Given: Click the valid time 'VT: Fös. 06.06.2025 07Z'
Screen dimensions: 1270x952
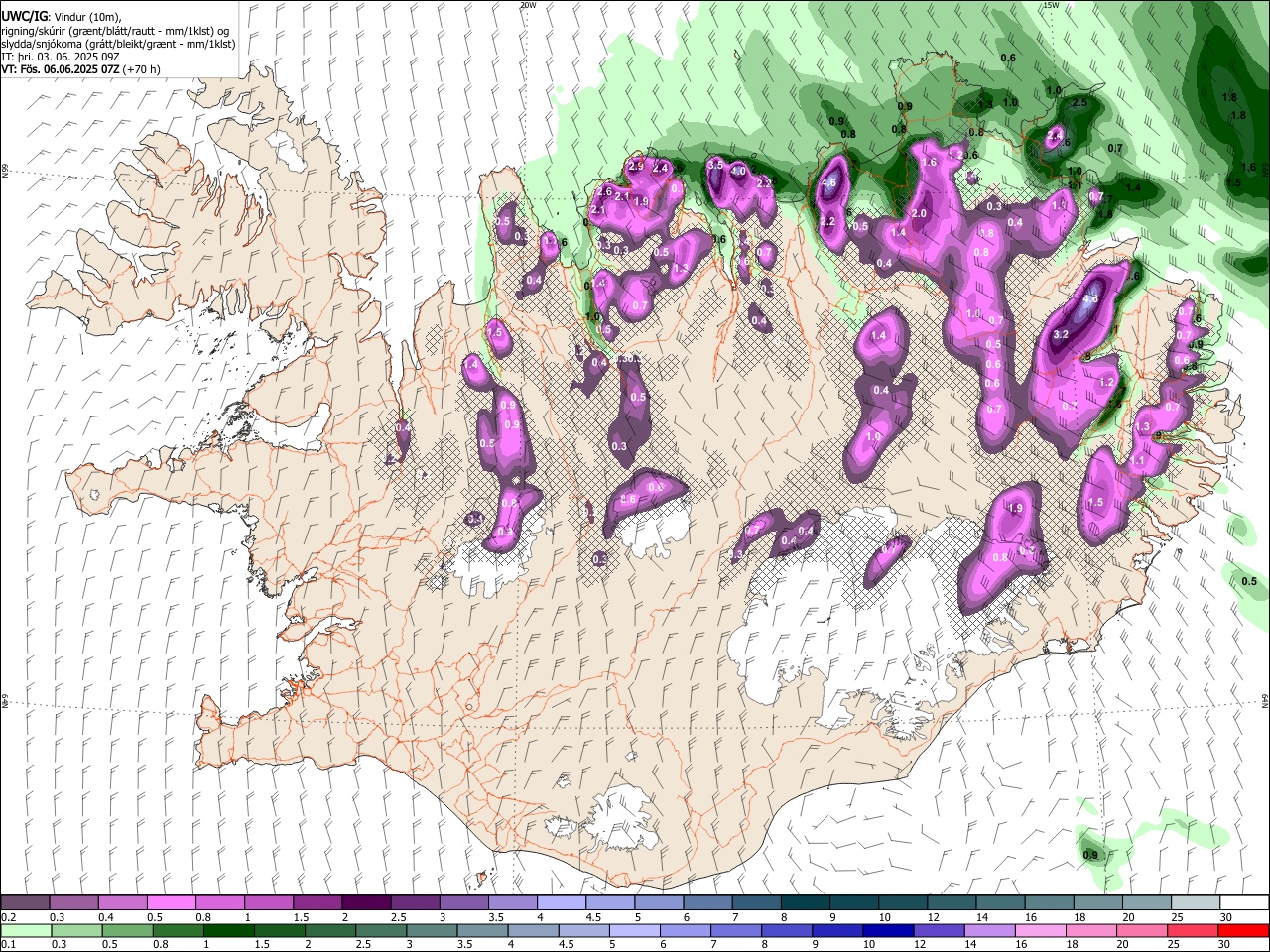Looking at the screenshot, I should pyautogui.click(x=60, y=69).
